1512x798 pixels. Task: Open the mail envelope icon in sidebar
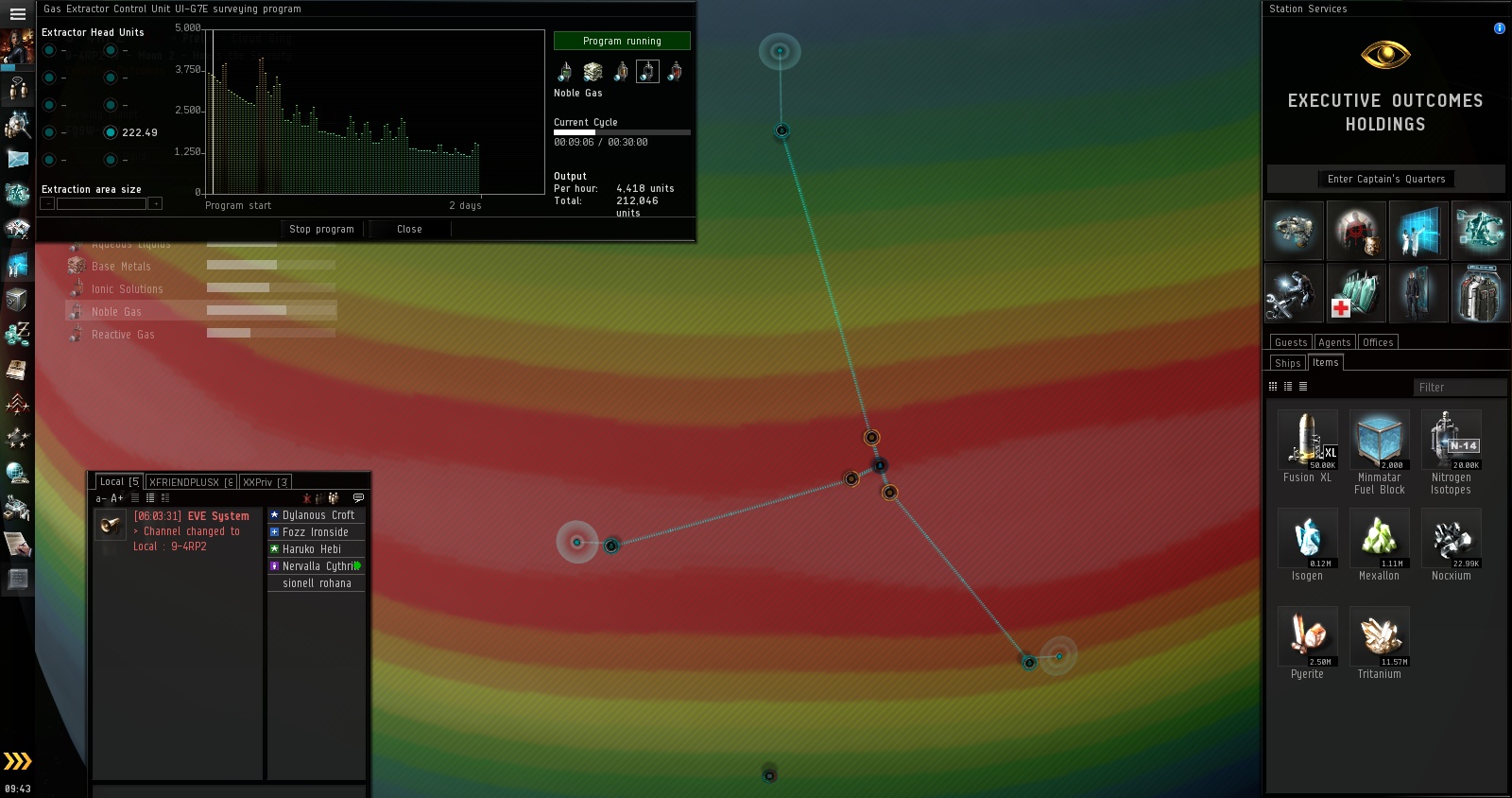coord(17,159)
